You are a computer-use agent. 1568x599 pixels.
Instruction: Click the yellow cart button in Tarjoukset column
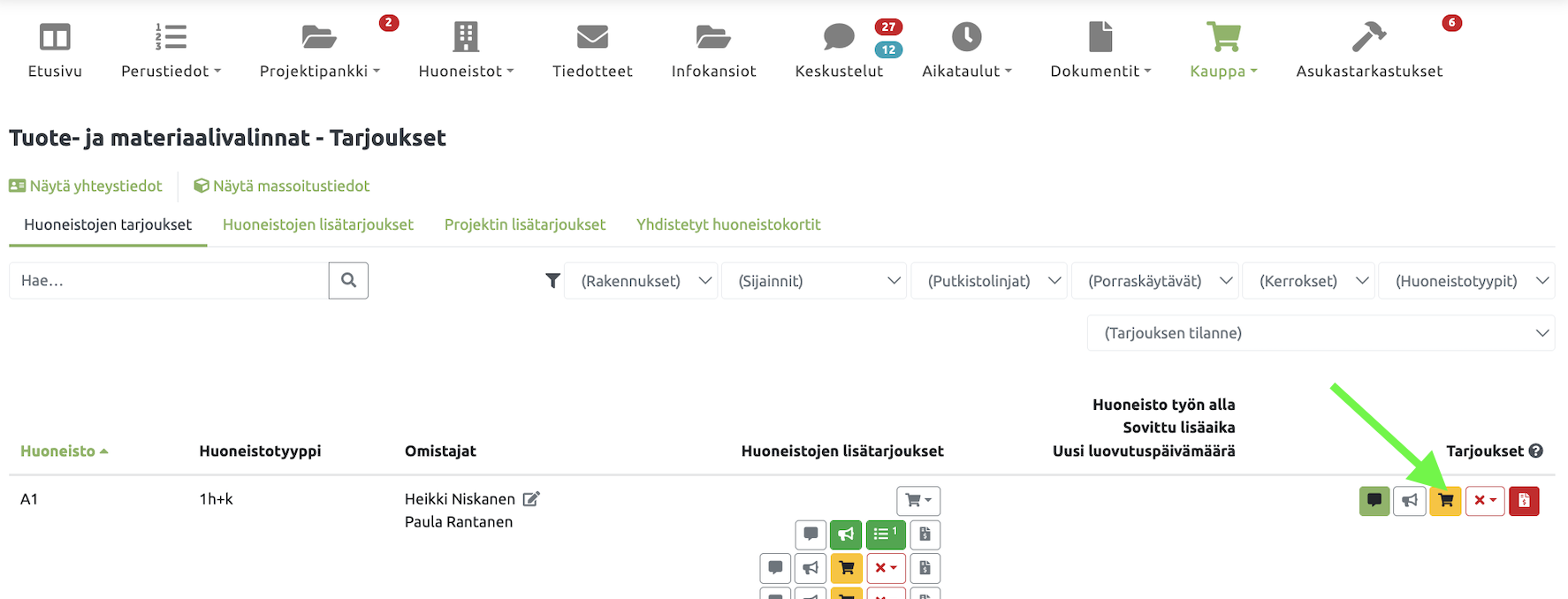point(1445,501)
